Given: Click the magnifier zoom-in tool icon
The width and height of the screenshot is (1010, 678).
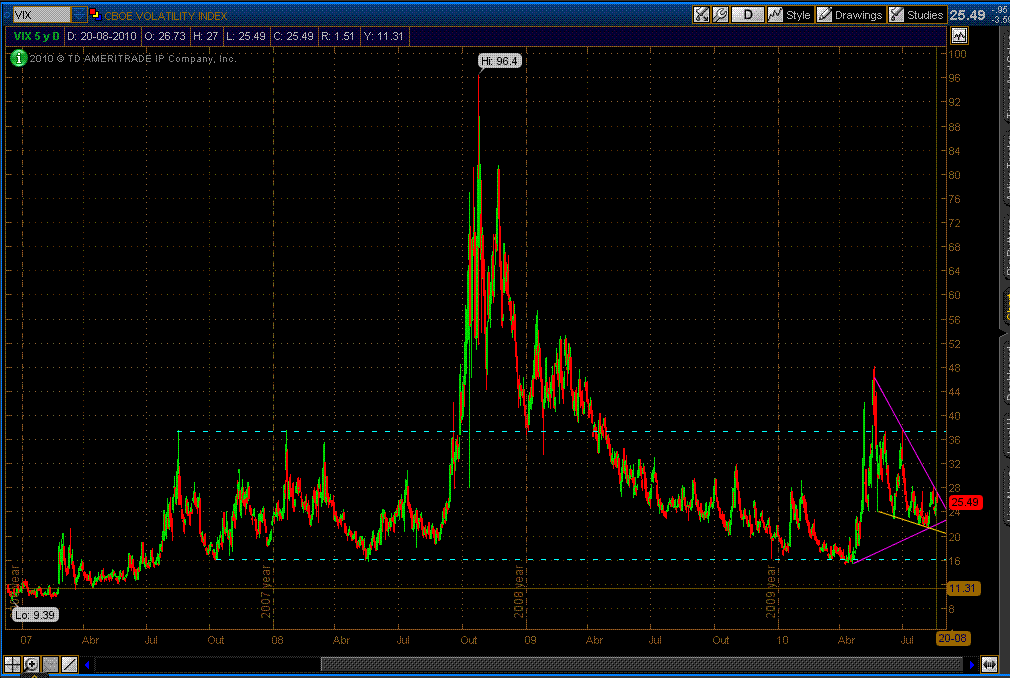Looking at the screenshot, I should (31, 664).
